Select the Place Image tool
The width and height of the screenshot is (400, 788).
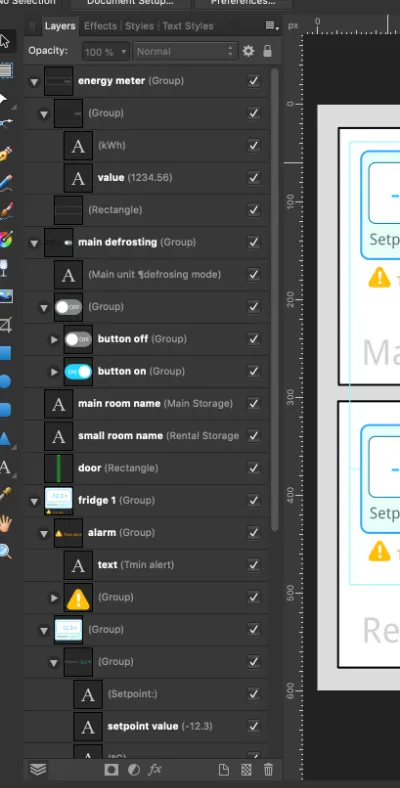[5, 297]
